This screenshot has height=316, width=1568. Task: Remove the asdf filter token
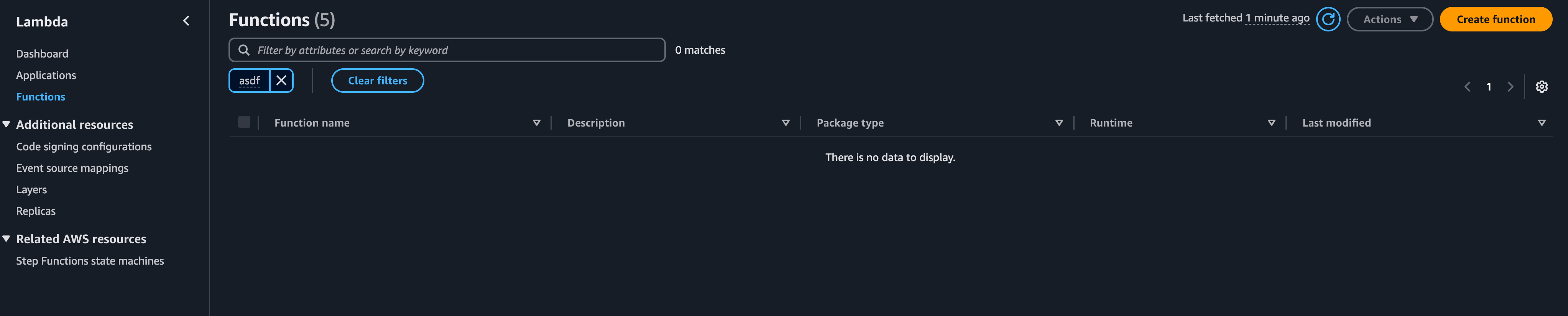(281, 81)
